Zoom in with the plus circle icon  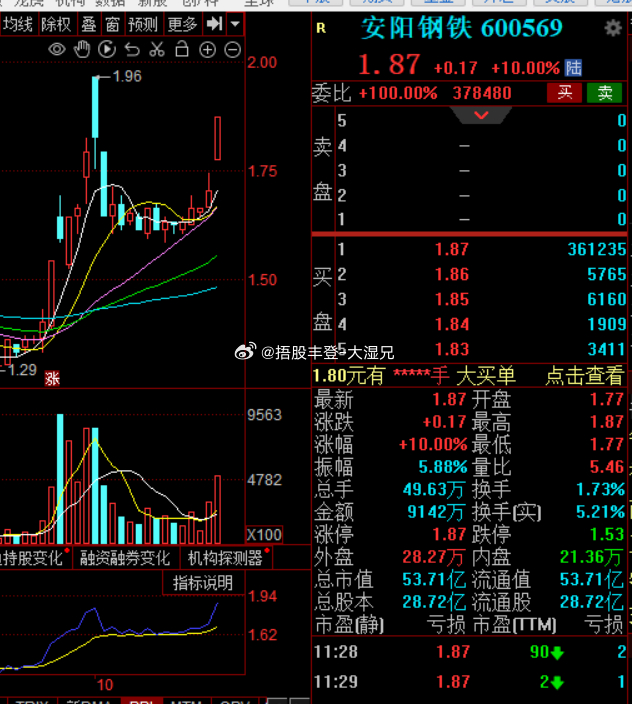pos(207,49)
